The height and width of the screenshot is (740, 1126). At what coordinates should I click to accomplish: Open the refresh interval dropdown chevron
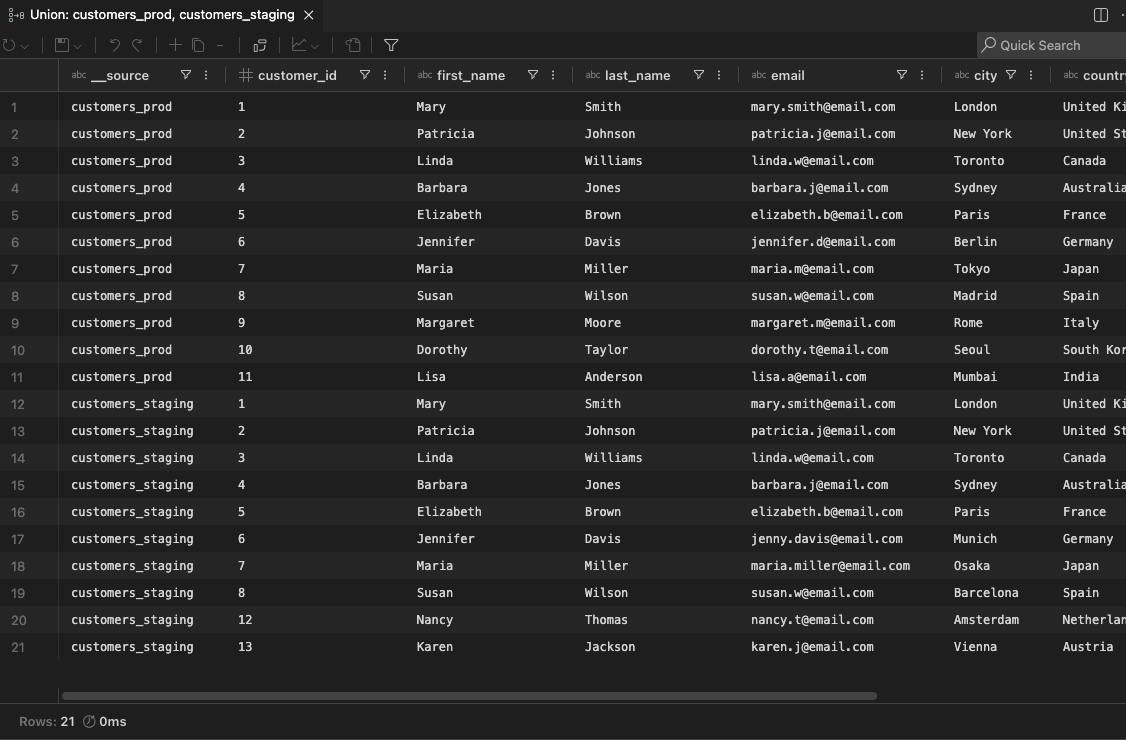25,45
